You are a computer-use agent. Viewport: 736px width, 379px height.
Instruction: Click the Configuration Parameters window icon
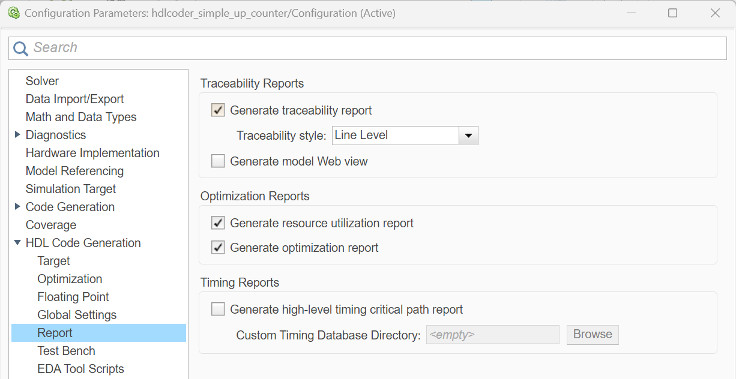14,13
